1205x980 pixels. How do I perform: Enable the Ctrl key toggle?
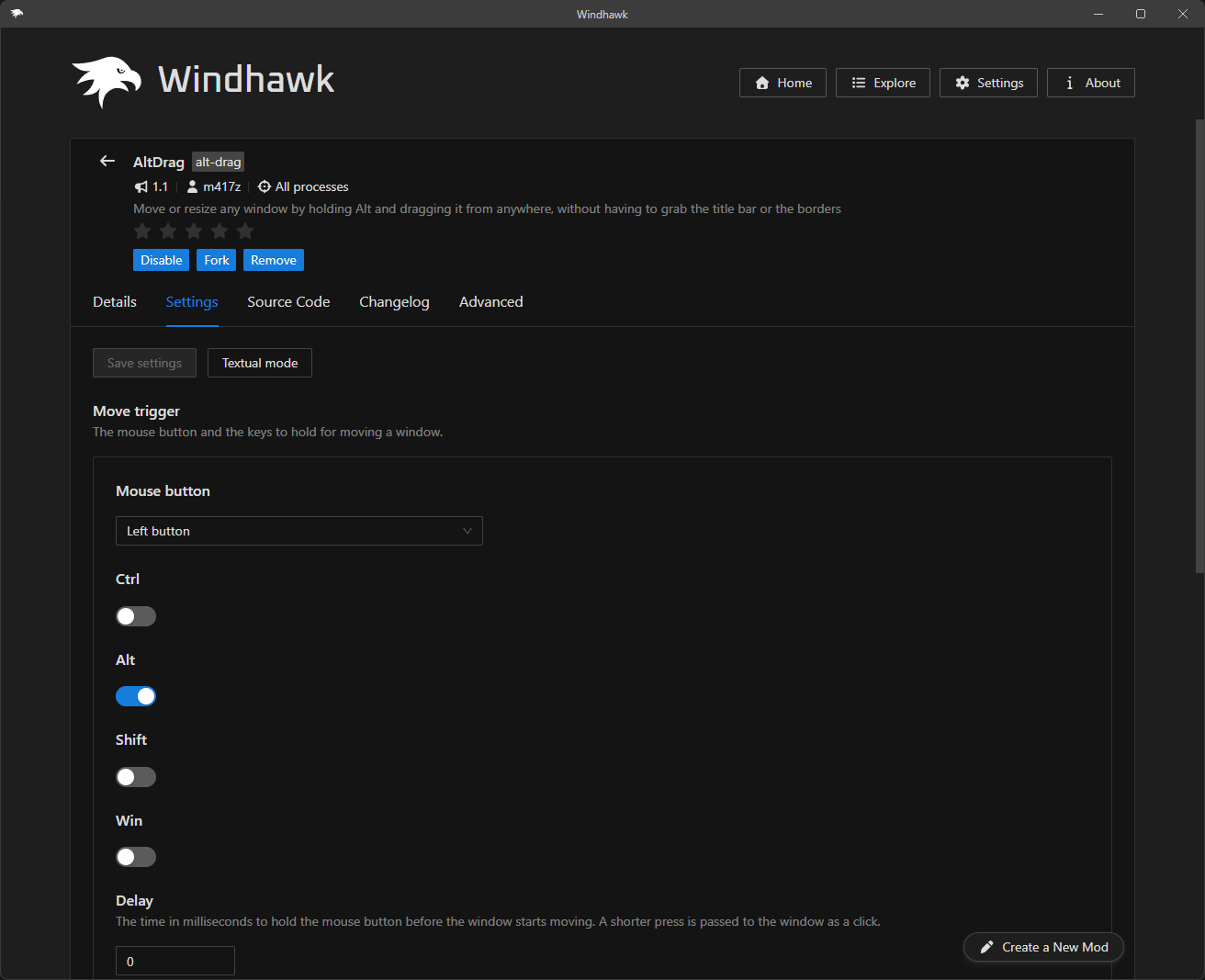pos(136,616)
